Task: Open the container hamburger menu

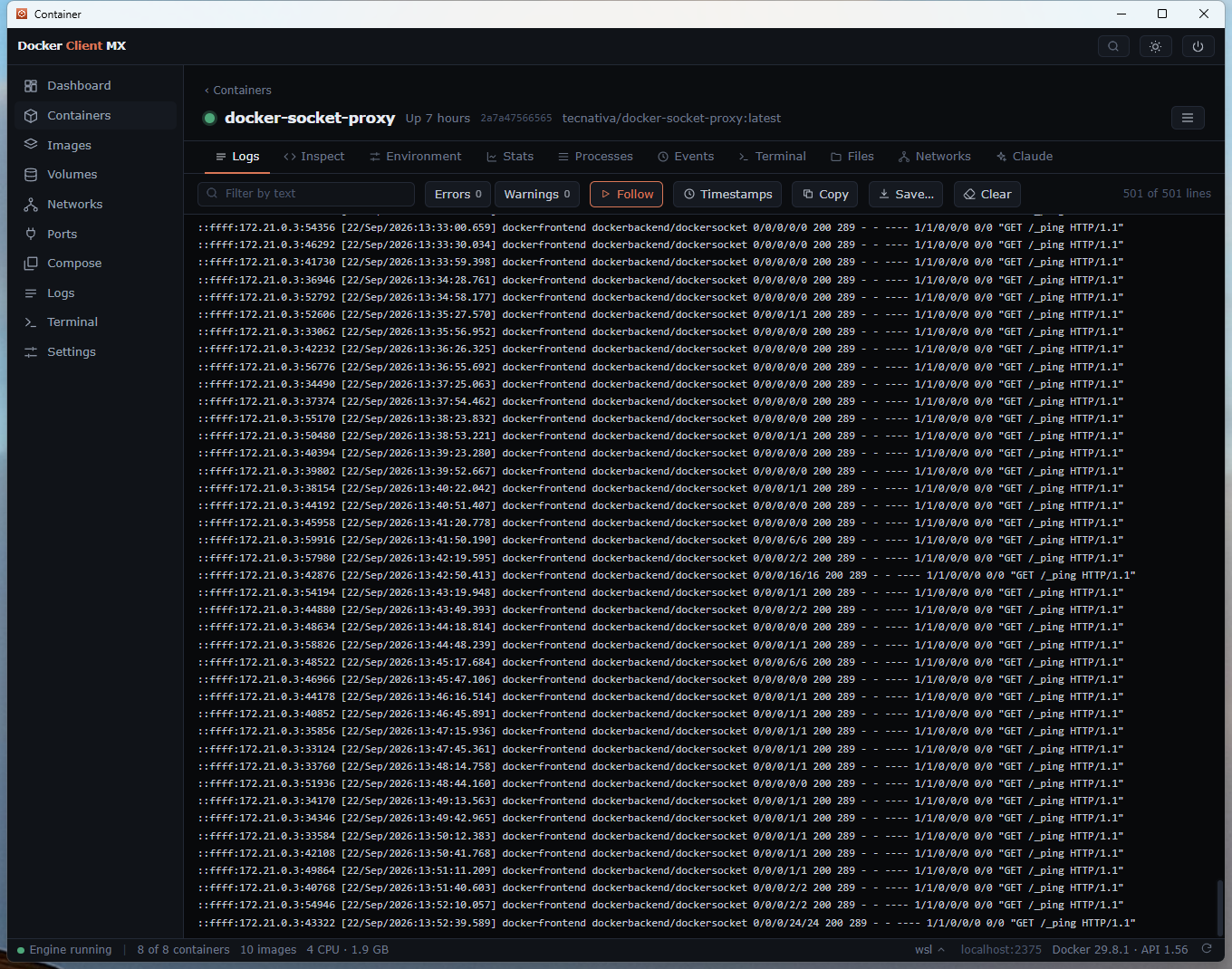Action: (x=1188, y=118)
